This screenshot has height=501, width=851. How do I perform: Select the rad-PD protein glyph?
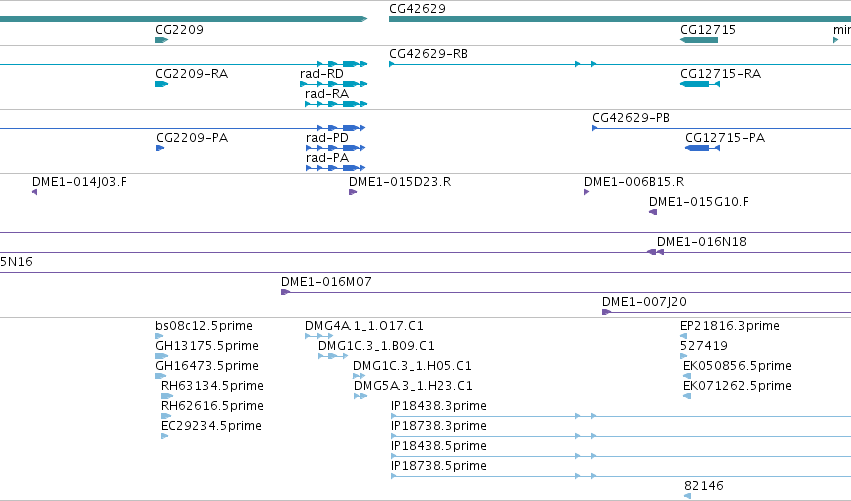[336, 148]
